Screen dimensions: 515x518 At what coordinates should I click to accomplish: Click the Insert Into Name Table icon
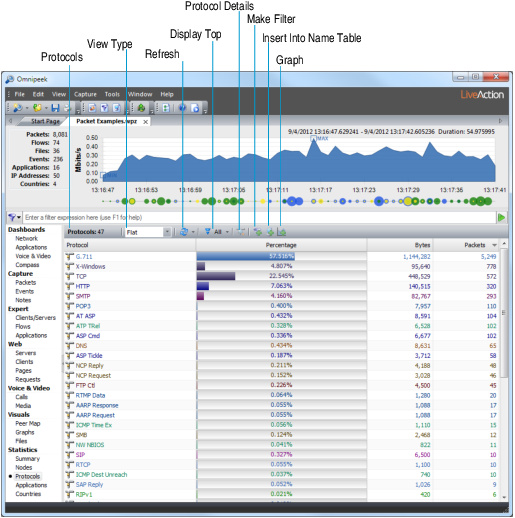(270, 232)
